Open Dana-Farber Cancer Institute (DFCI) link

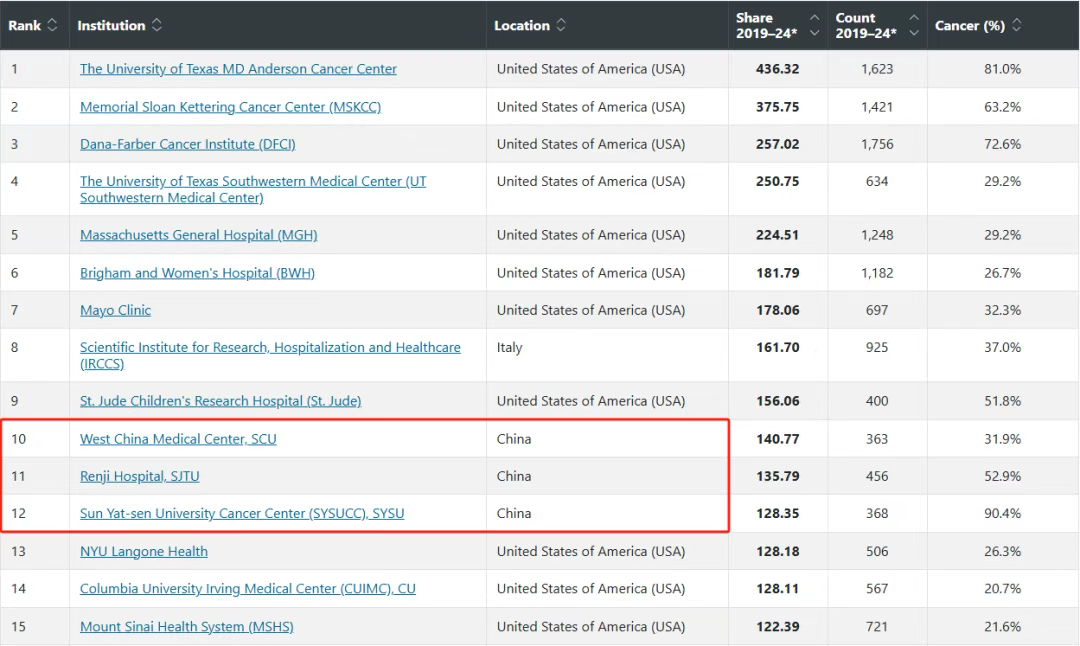coord(187,144)
